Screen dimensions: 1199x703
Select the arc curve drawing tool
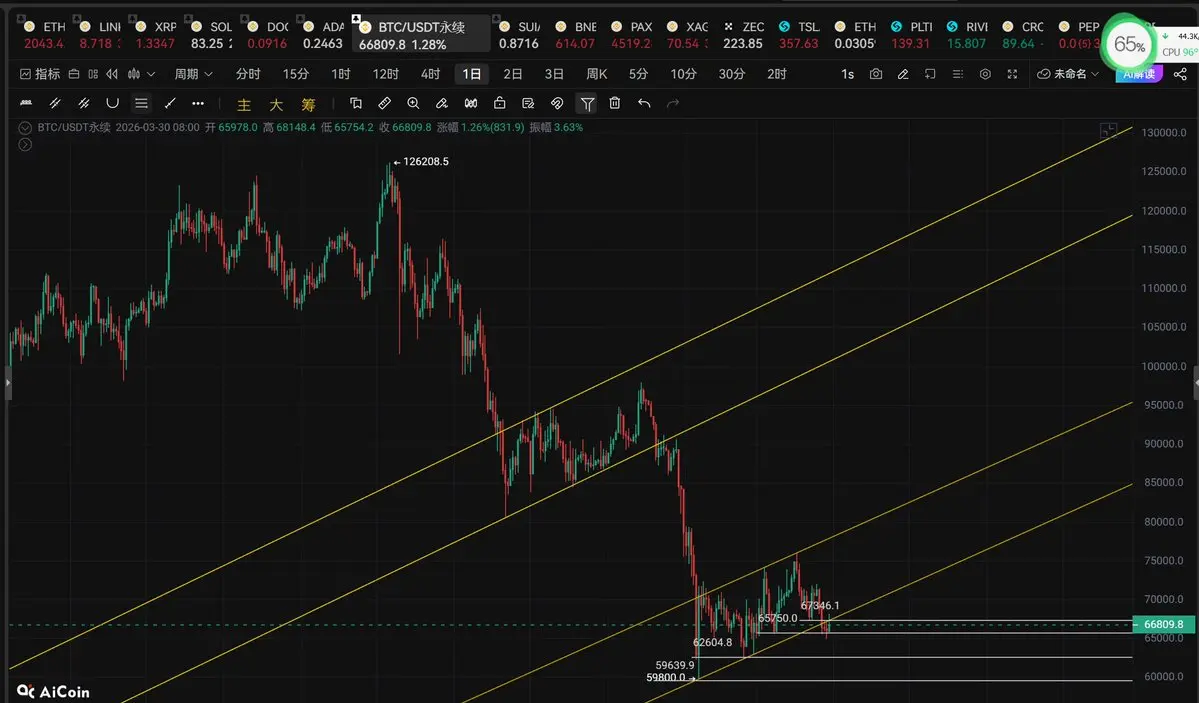[112, 103]
